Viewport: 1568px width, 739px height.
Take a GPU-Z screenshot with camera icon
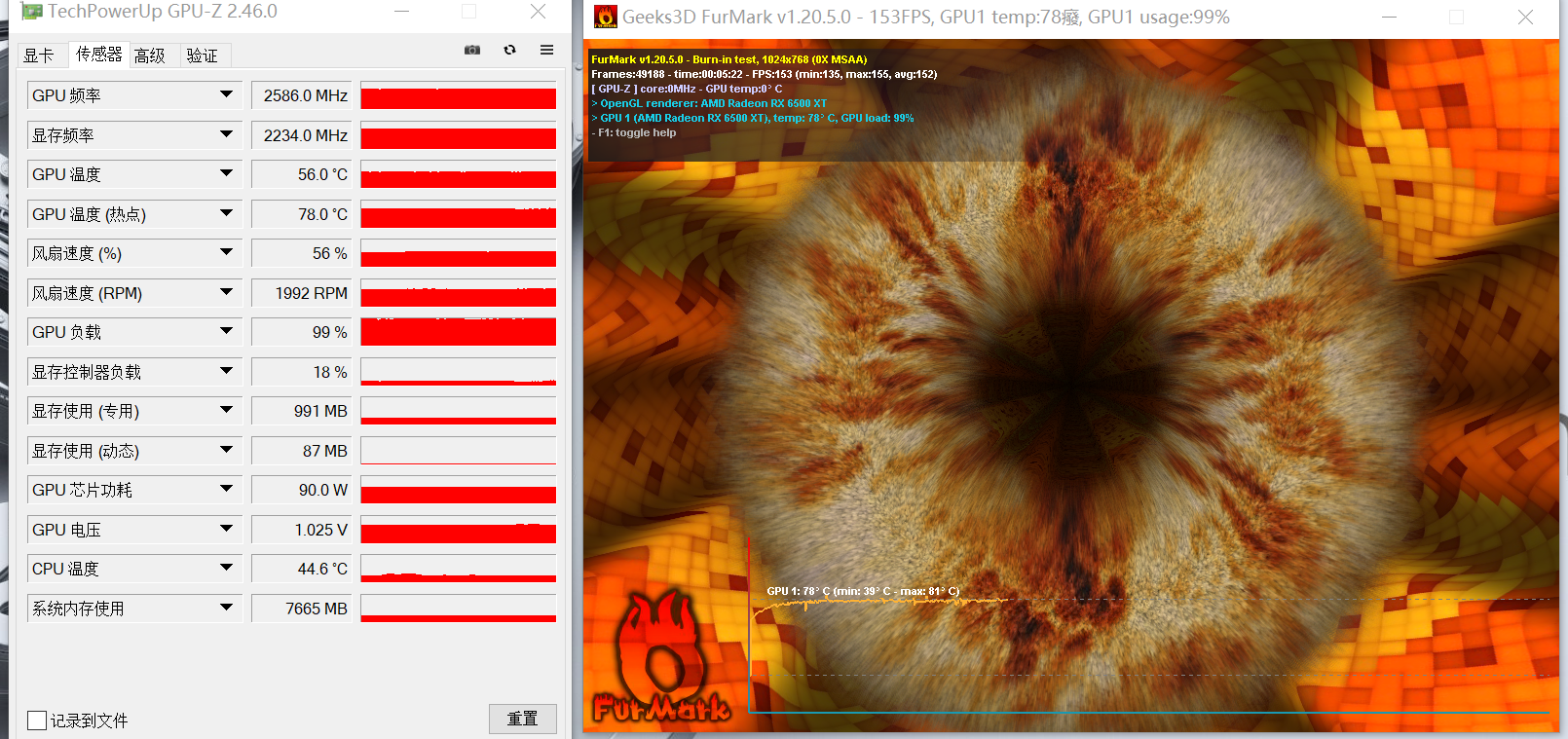pyautogui.click(x=472, y=50)
